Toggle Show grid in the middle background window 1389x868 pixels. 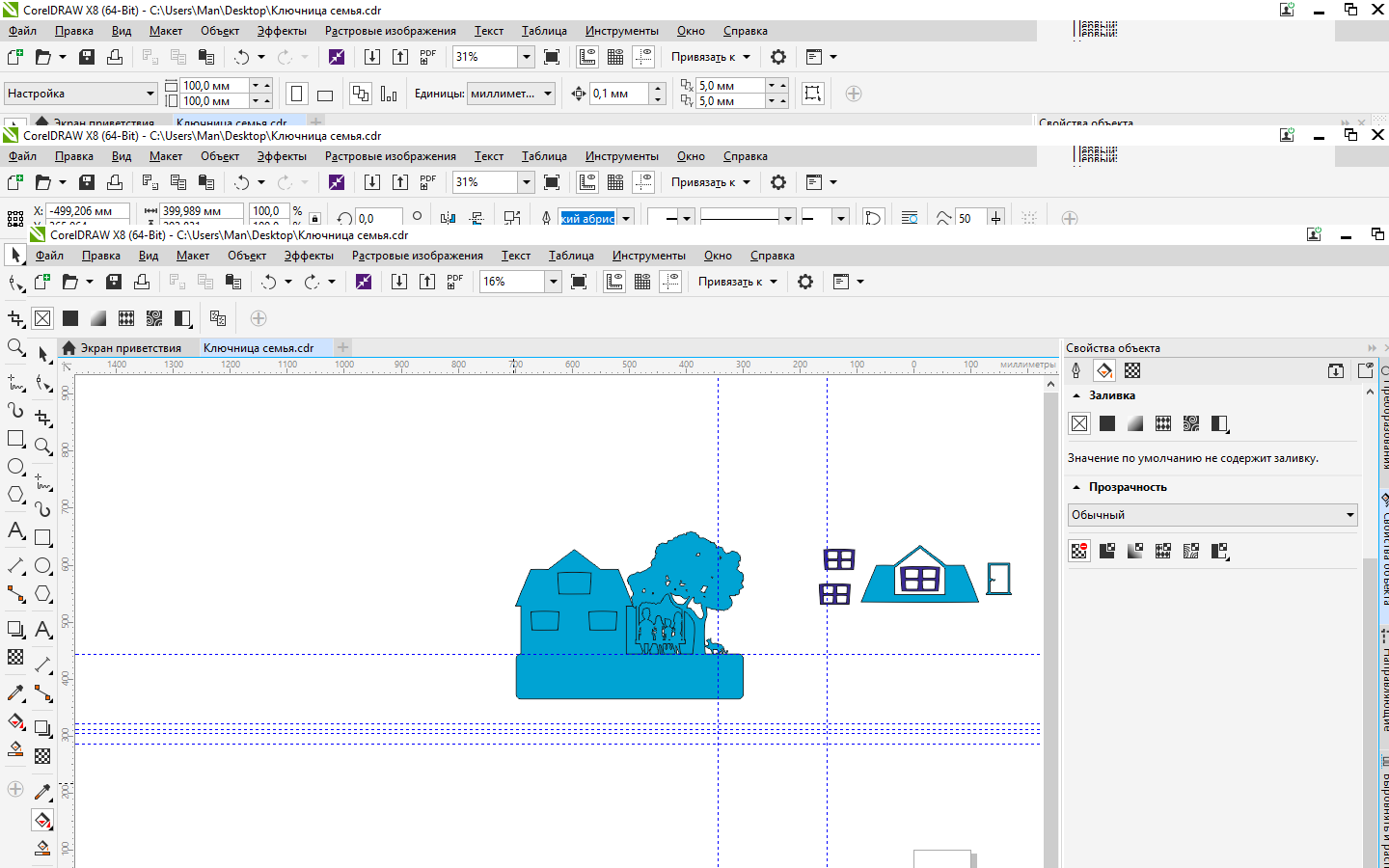click(615, 182)
